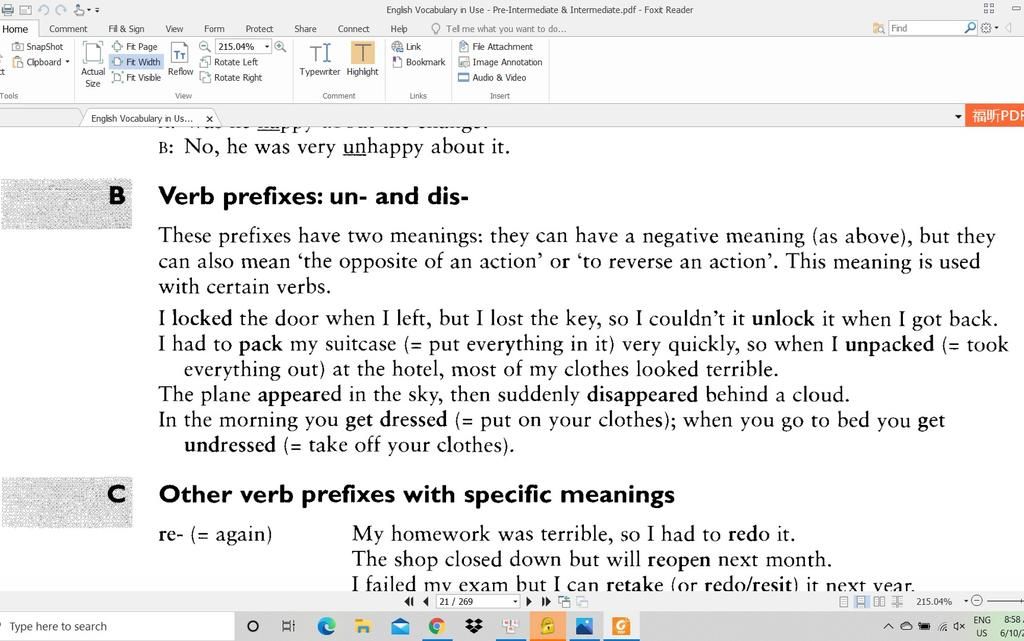The height and width of the screenshot is (641, 1024).
Task: Click File Attachment
Action: pos(496,46)
